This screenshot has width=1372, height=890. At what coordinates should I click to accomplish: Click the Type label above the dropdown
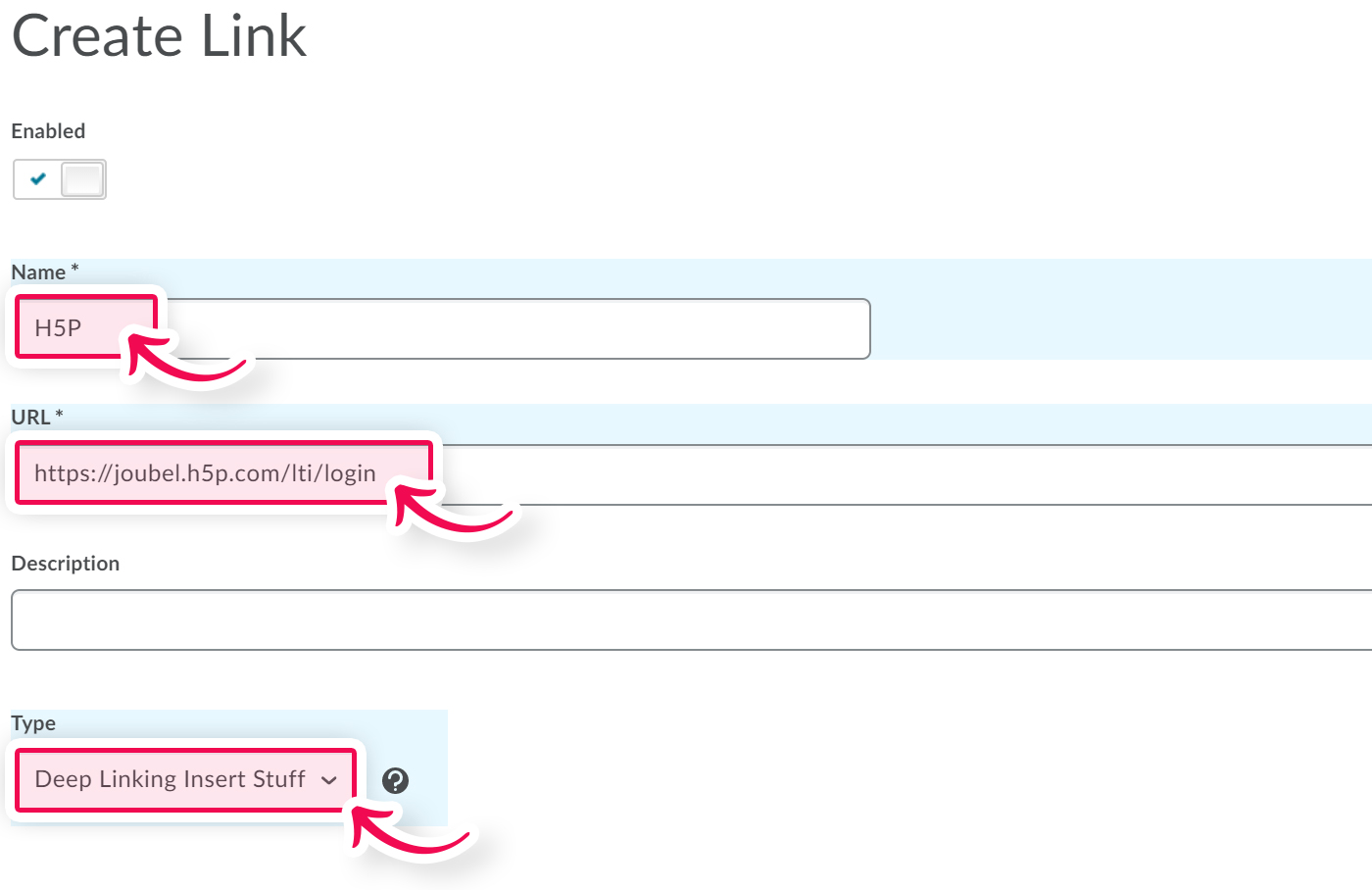33,723
